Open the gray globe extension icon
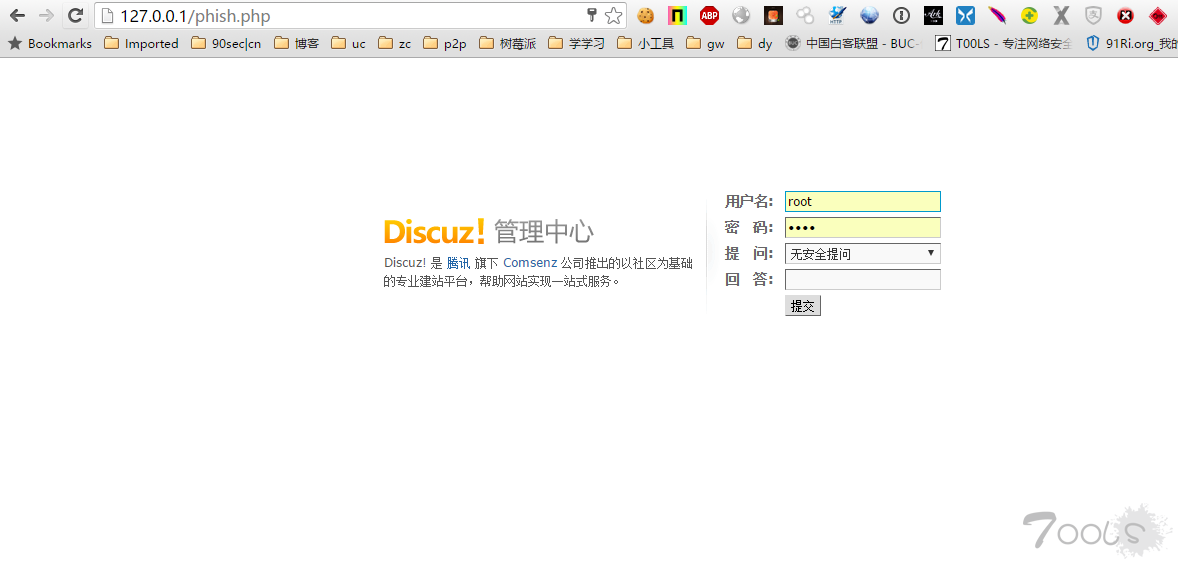This screenshot has height=564, width=1178. coord(742,15)
